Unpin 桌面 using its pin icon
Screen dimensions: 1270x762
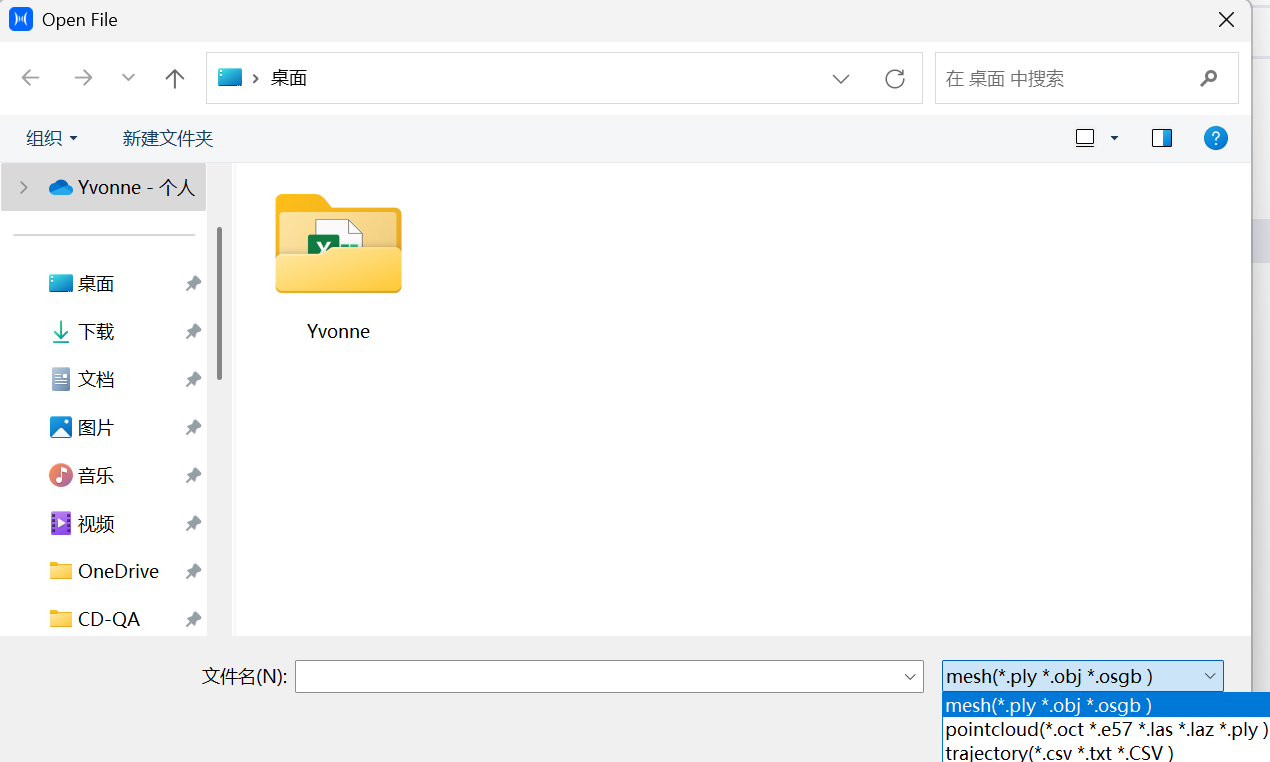193,284
